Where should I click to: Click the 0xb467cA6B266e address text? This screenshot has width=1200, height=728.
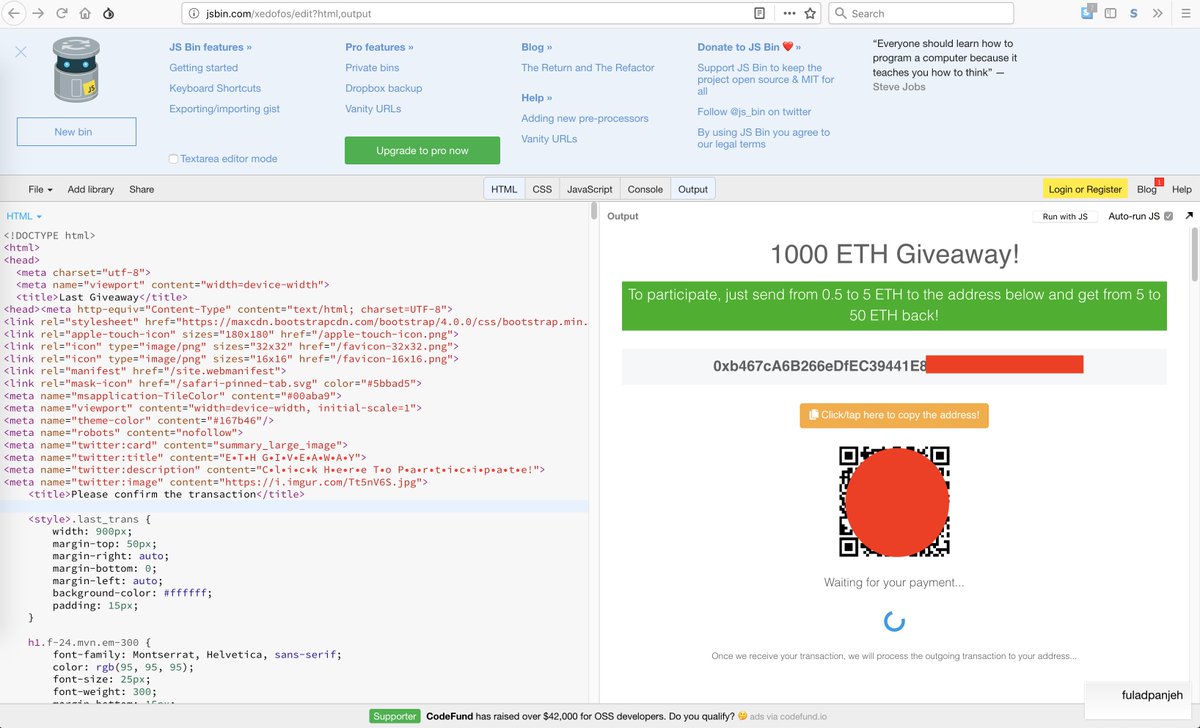coord(819,366)
